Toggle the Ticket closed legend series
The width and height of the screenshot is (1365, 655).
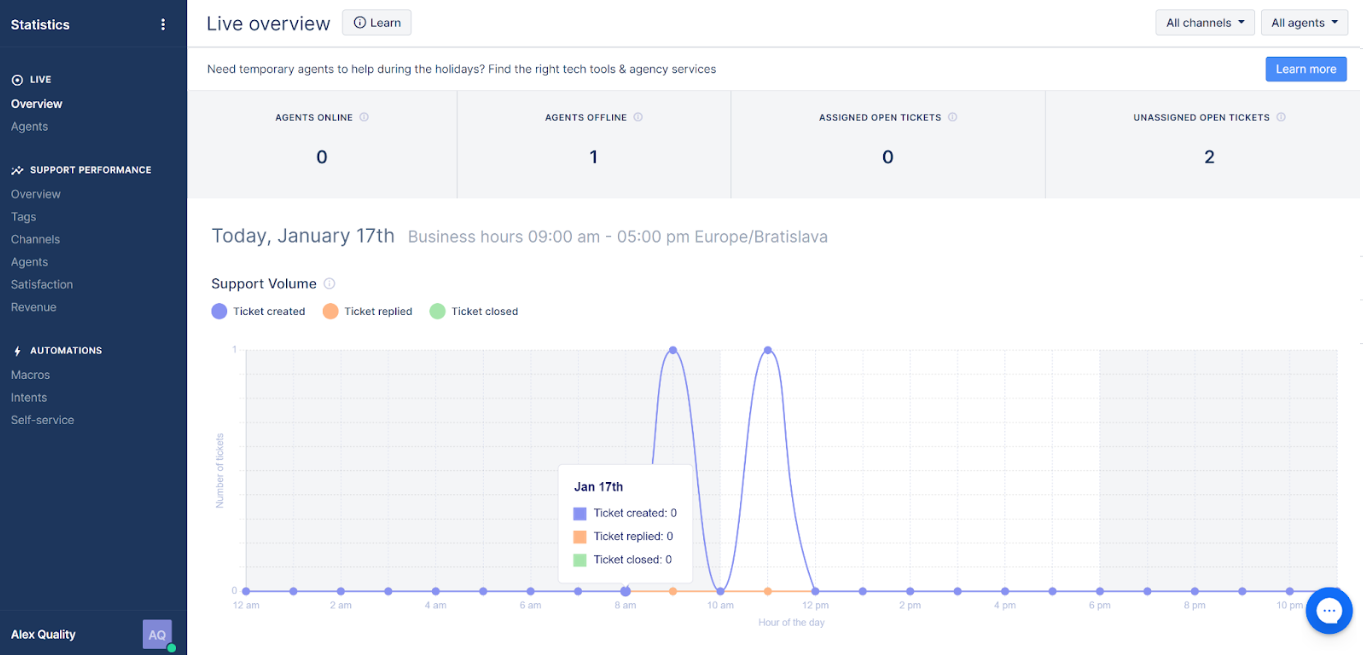pyautogui.click(x=474, y=312)
